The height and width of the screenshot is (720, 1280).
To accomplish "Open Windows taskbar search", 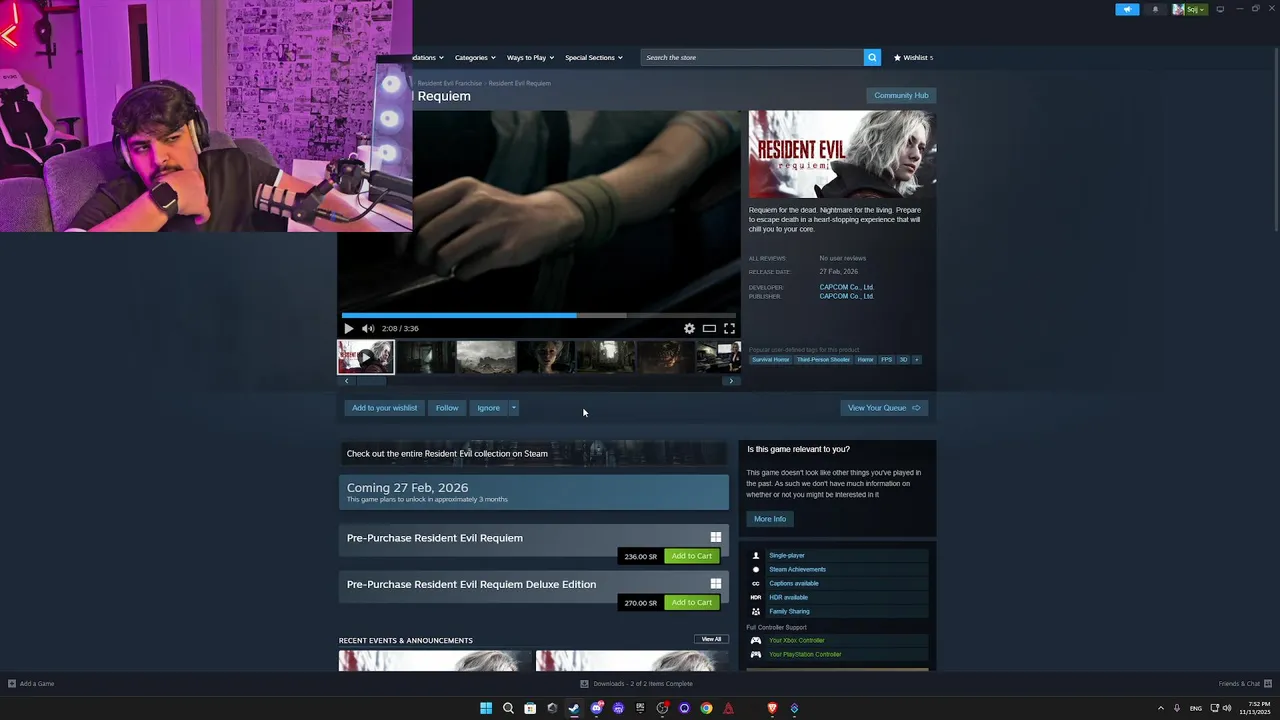I will (x=508, y=708).
